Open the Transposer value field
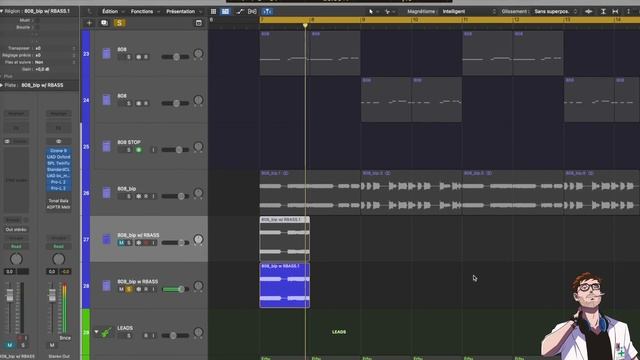Viewport: 640px width, 360px height. pyautogui.click(x=55, y=48)
